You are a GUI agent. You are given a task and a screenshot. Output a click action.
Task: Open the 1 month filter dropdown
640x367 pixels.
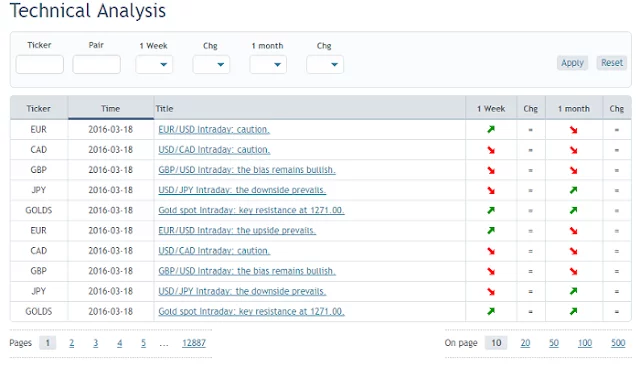tap(268, 65)
